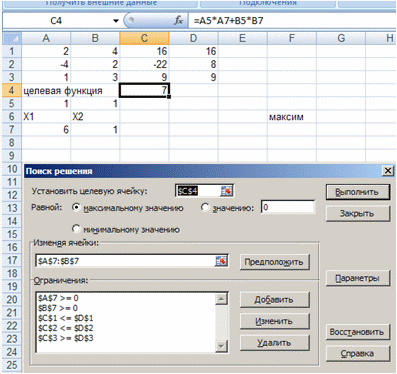The image size is (397, 374).
Task: Click the select-all corner of the sheet
Action: coord(12,38)
